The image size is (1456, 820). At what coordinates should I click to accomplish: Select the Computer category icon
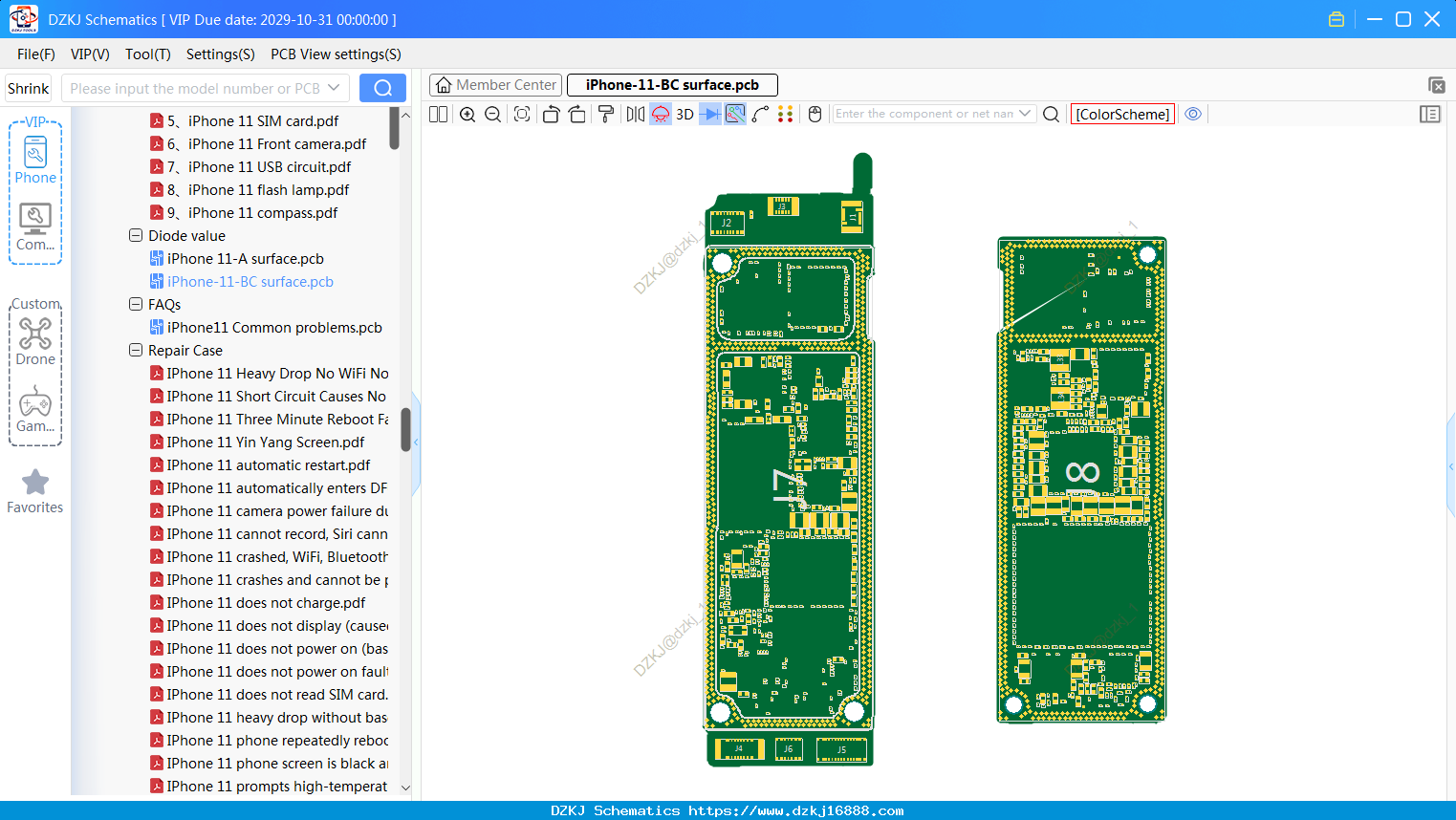click(x=35, y=227)
